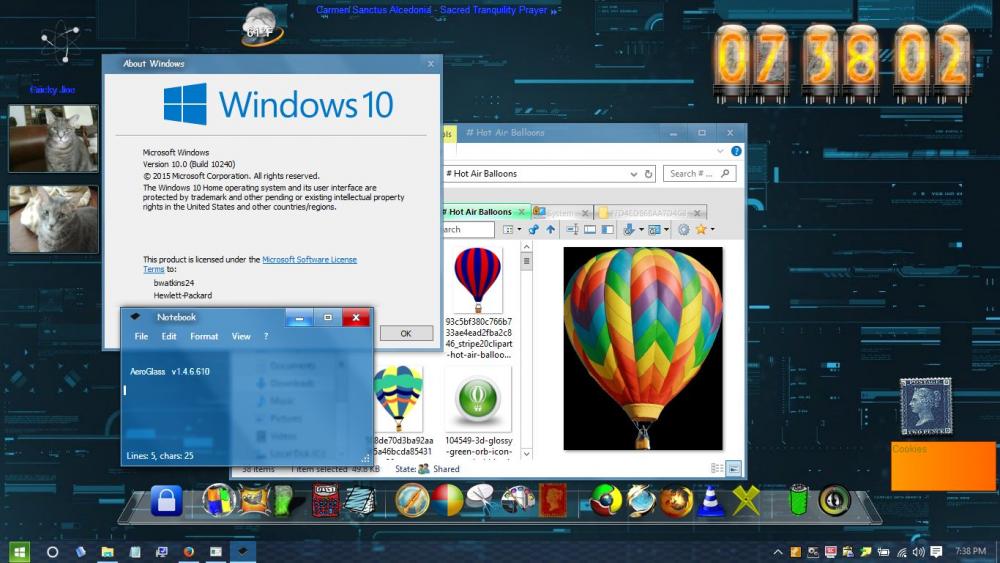This screenshot has width=1000, height=563.
Task: Expand the address bar history dropdown
Action: point(633,174)
